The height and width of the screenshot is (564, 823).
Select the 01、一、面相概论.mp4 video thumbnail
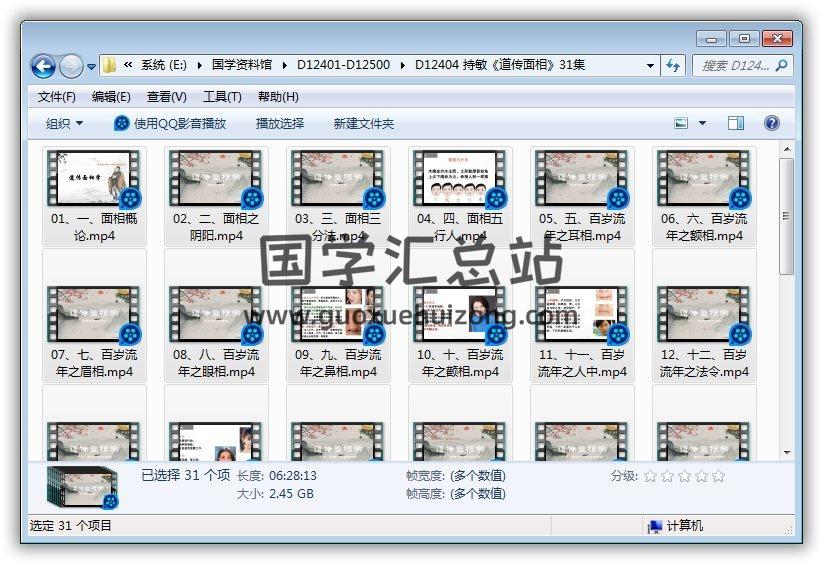point(94,179)
